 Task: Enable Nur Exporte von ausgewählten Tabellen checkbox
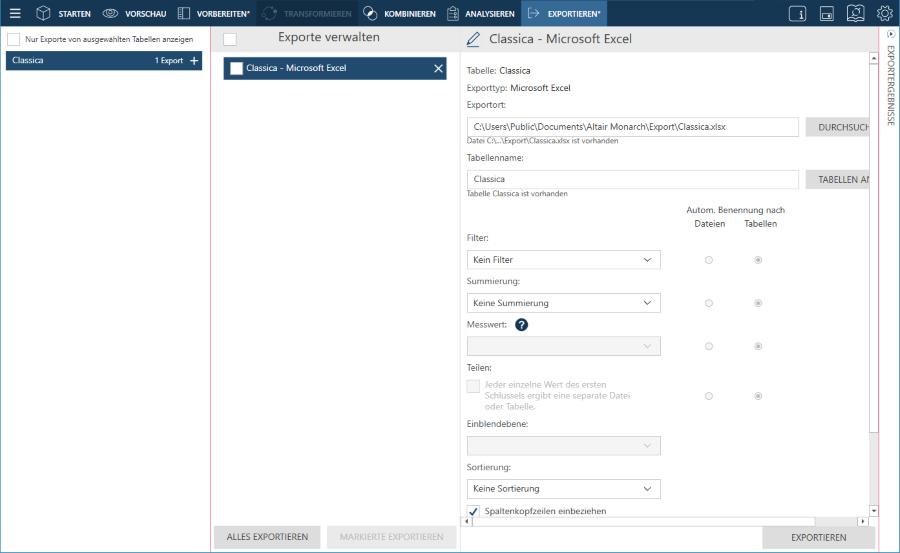pos(14,39)
